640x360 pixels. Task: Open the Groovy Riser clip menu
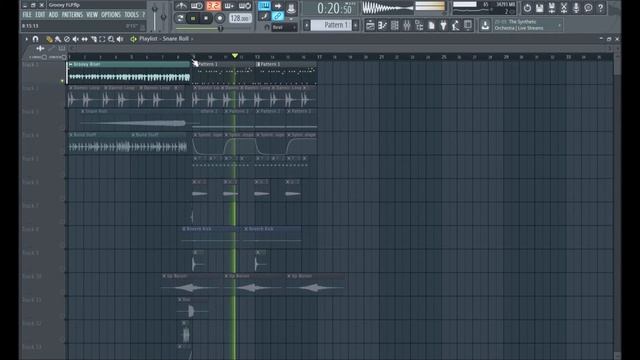[x=71, y=64]
